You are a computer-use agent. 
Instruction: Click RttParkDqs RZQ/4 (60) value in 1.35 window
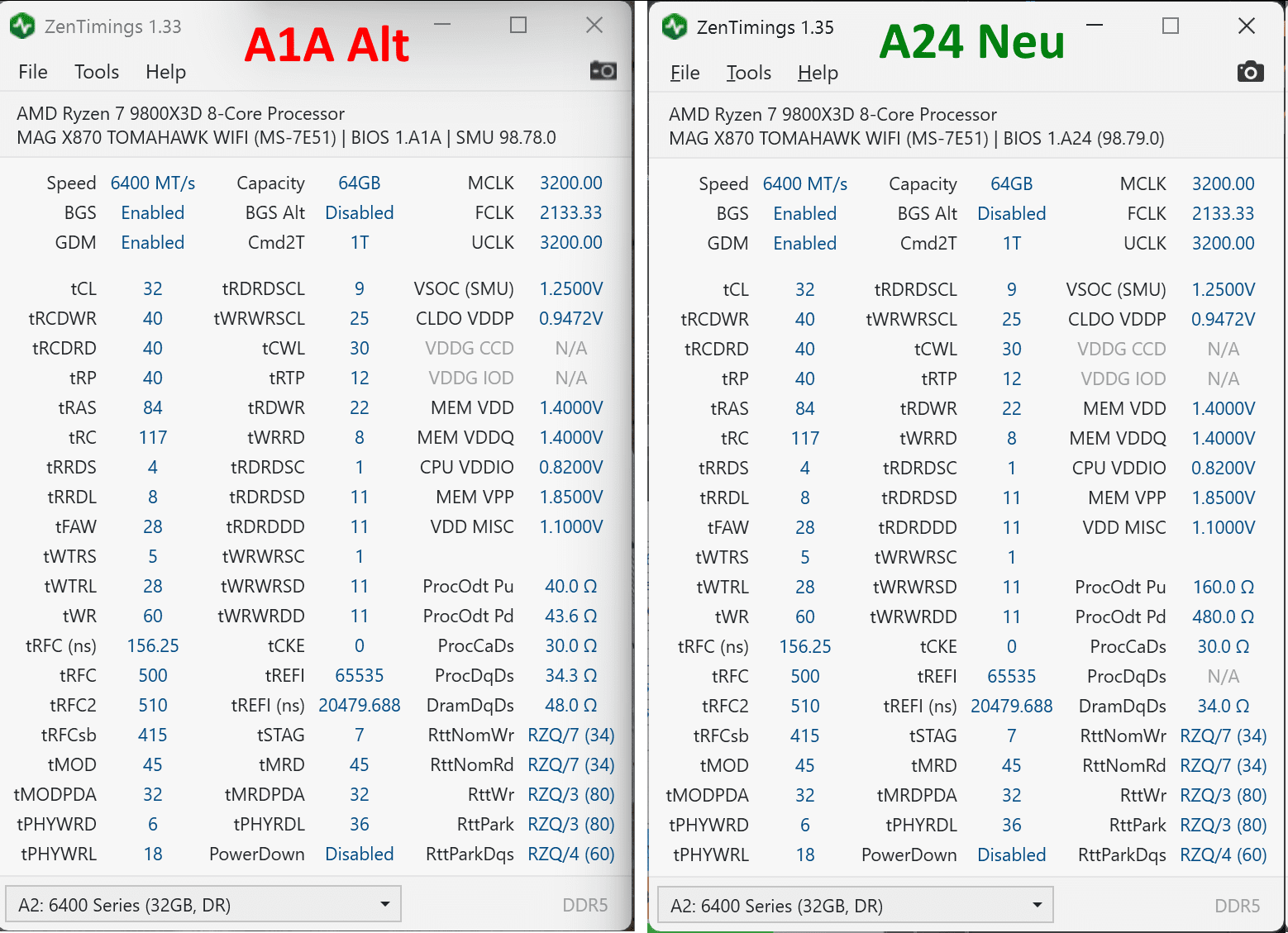point(1223,854)
